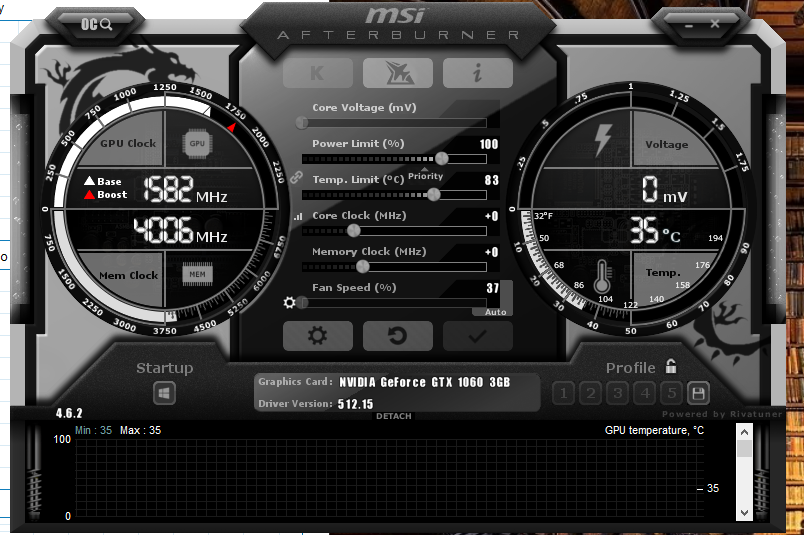Click the Memory Clock slider handle
Screen dimensions: 804x535
coord(363,267)
